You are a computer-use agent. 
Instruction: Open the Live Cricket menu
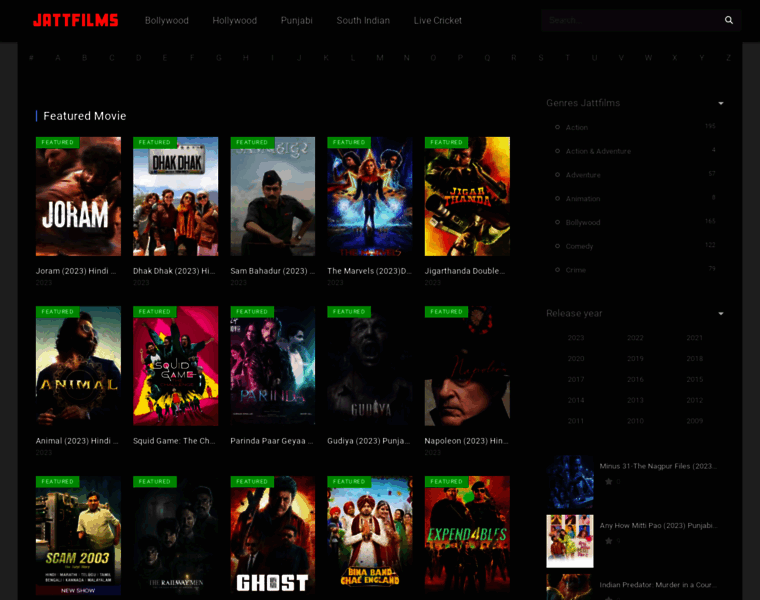[438, 20]
